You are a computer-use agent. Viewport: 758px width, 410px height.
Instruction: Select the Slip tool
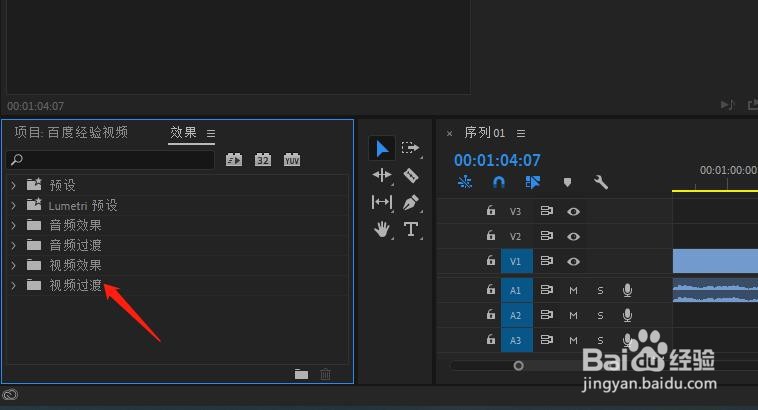coord(382,202)
